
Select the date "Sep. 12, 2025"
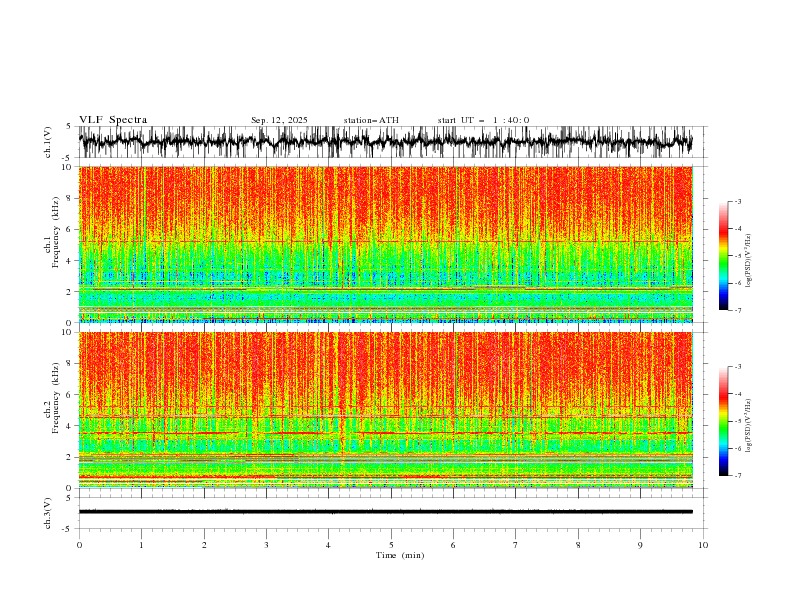279,120
